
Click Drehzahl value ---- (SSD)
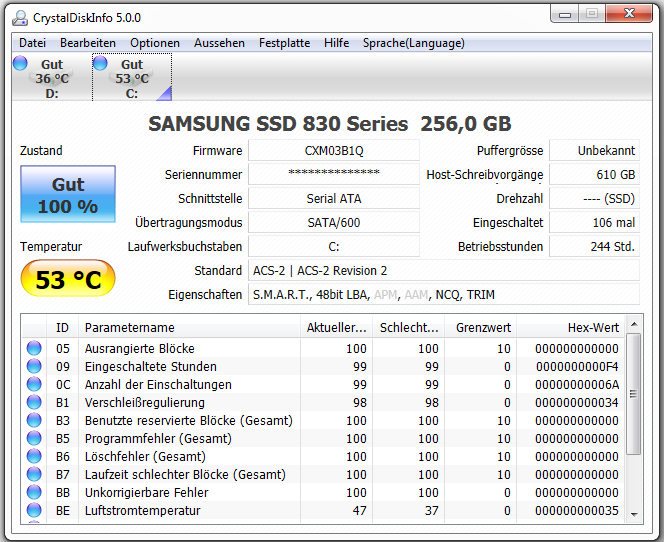click(594, 198)
